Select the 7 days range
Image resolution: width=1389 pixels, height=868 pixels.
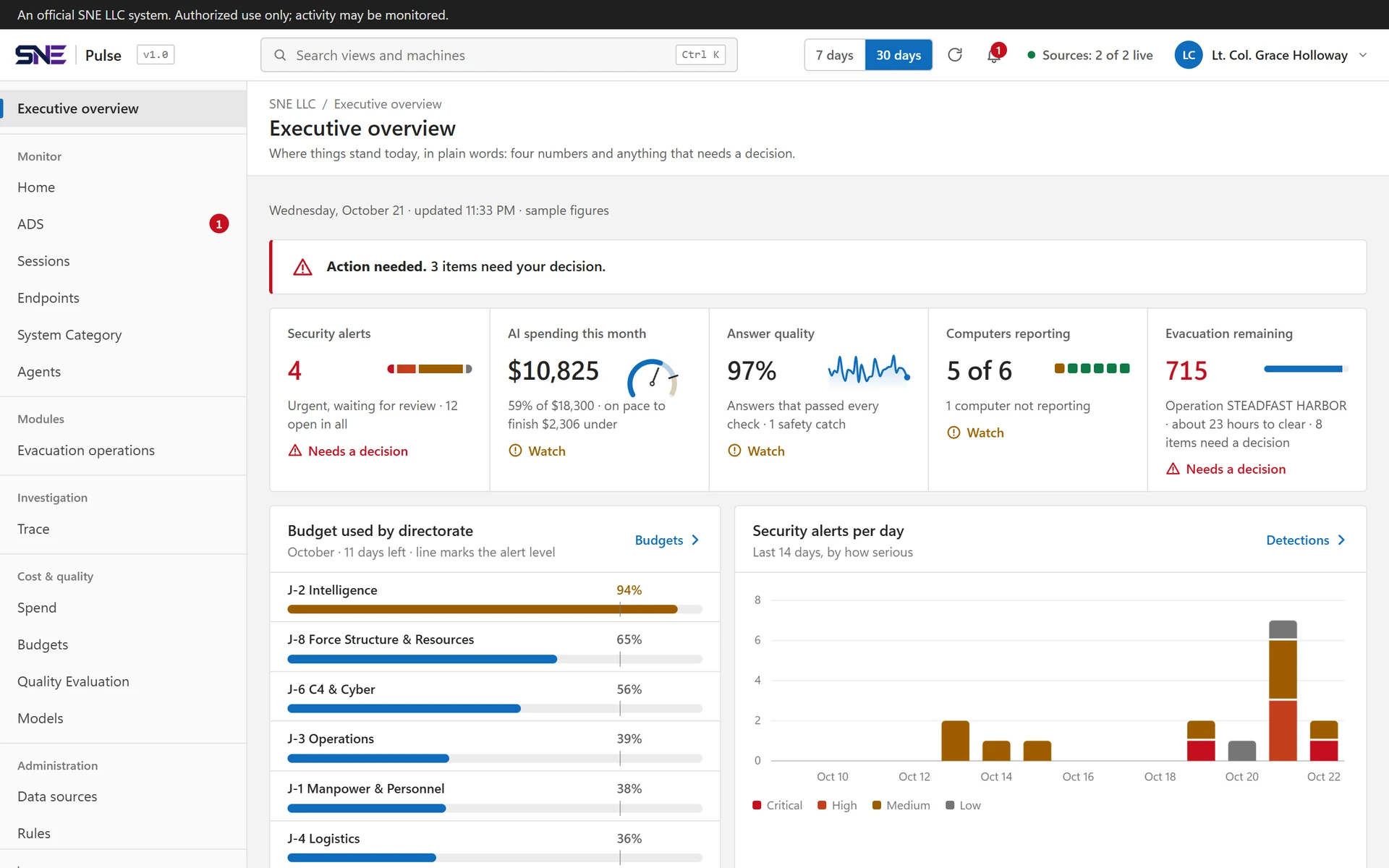point(835,55)
